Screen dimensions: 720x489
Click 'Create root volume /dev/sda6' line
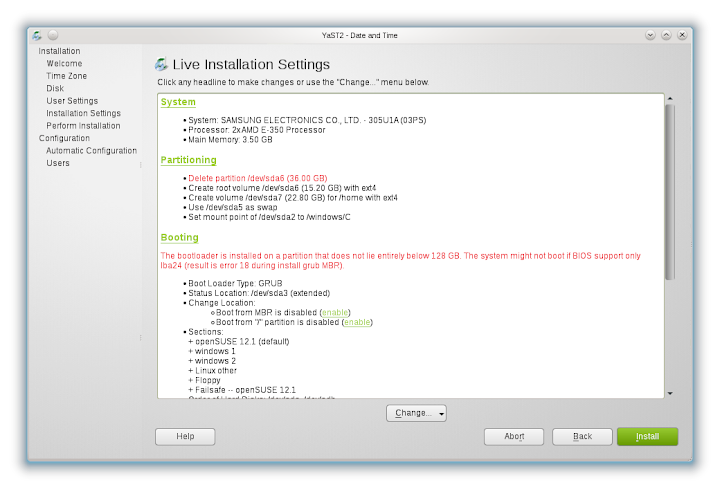[282, 188]
